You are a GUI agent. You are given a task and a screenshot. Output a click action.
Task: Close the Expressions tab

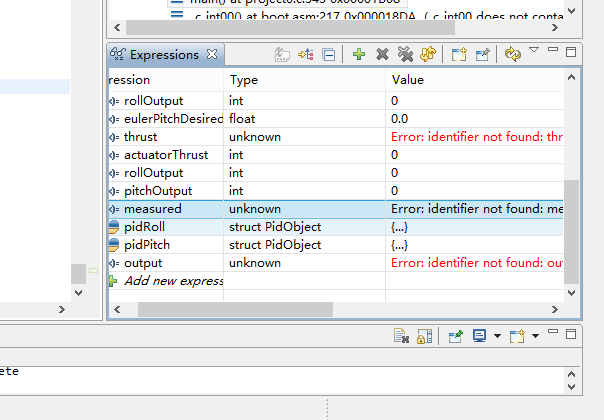pos(212,54)
